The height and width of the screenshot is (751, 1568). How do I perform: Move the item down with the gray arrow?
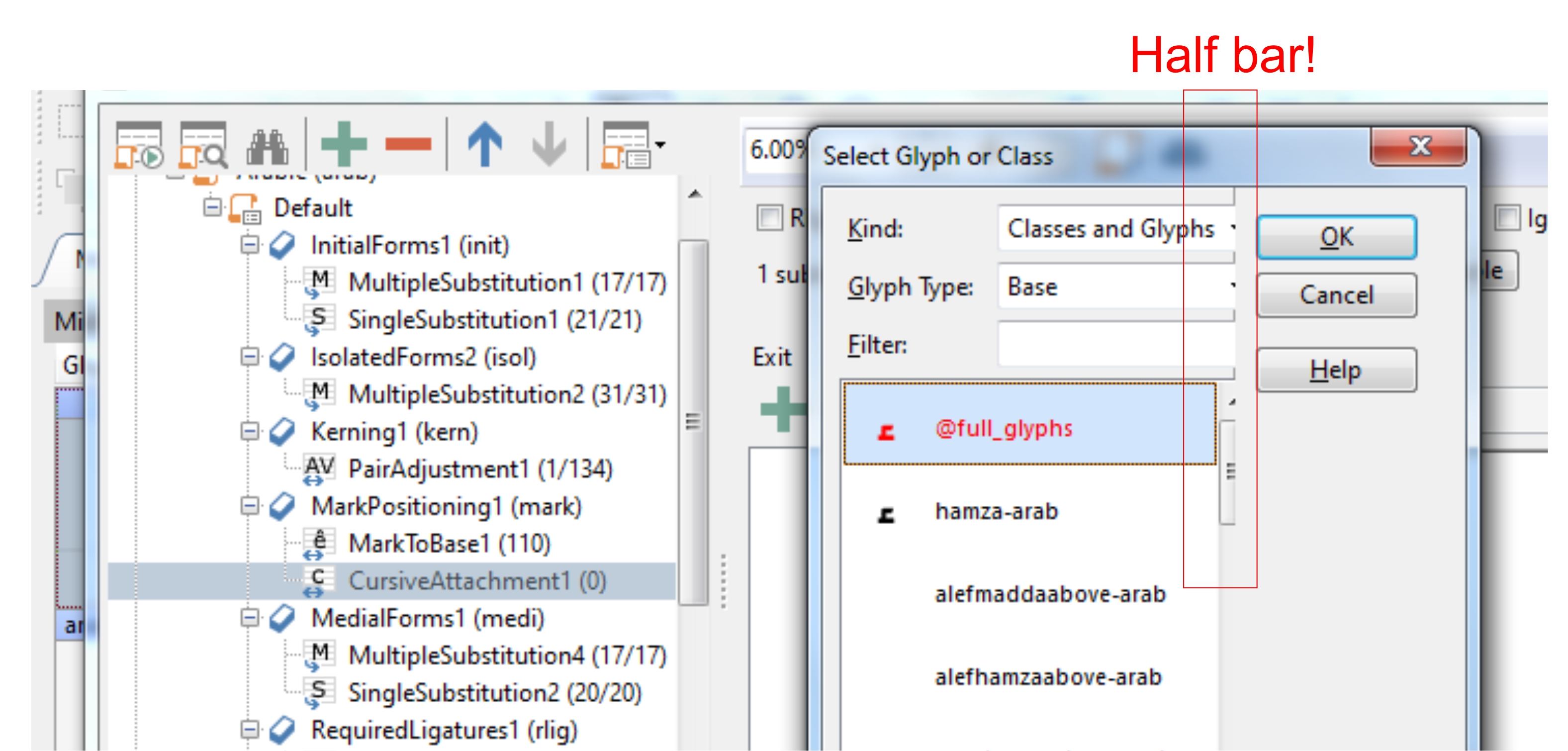(549, 144)
